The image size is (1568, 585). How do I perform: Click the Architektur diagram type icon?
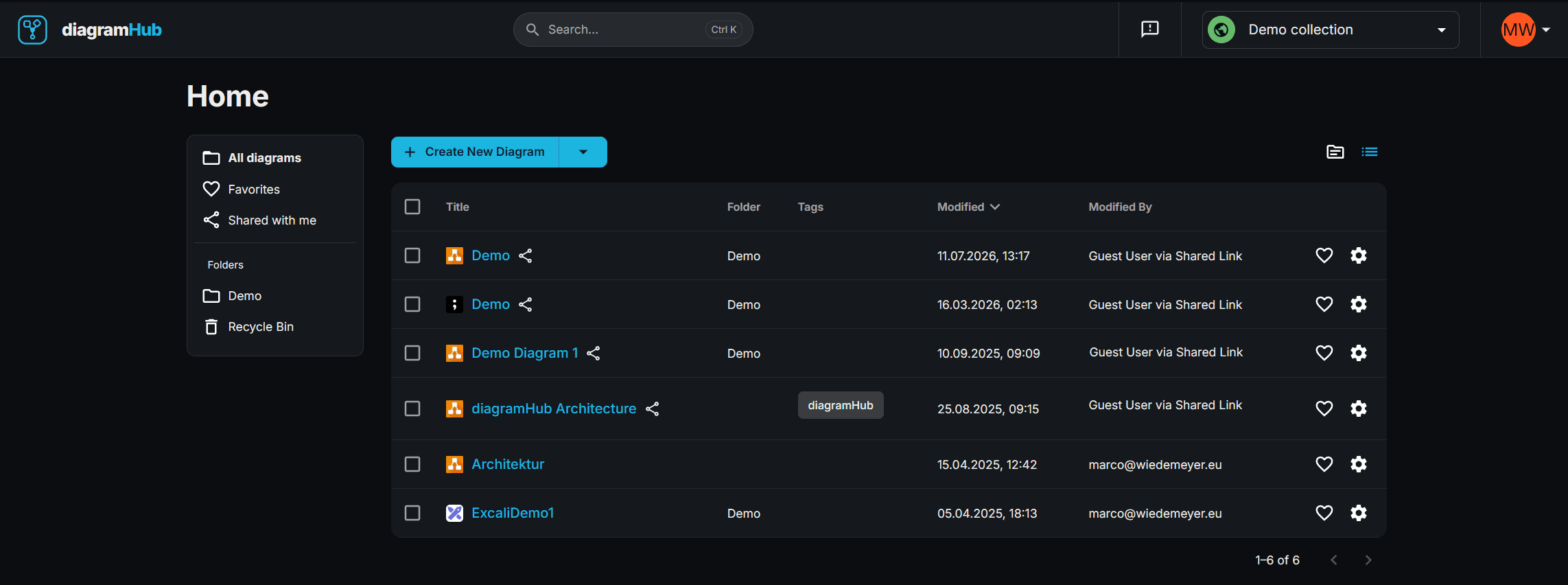coord(454,464)
